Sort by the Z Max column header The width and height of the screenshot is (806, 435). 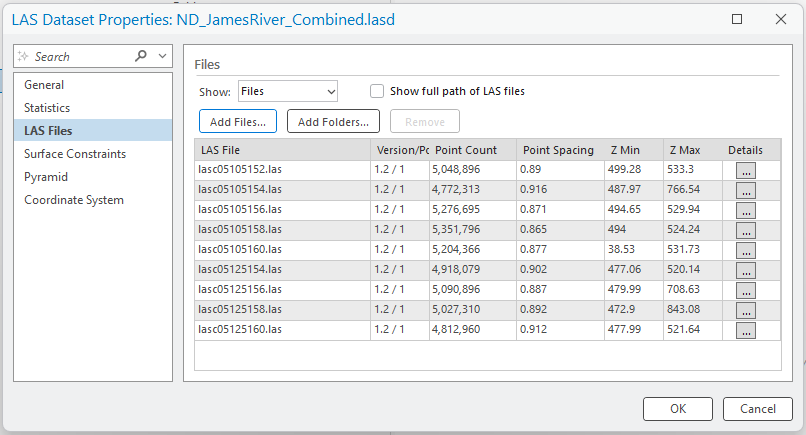point(693,150)
